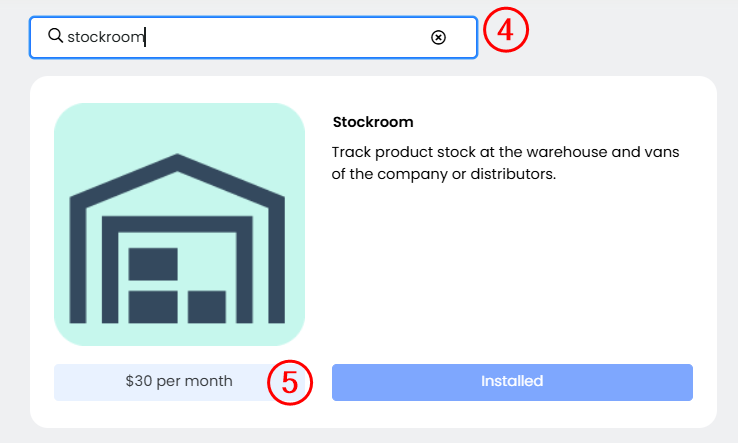Click the red circled number 4 marker

pos(505,30)
